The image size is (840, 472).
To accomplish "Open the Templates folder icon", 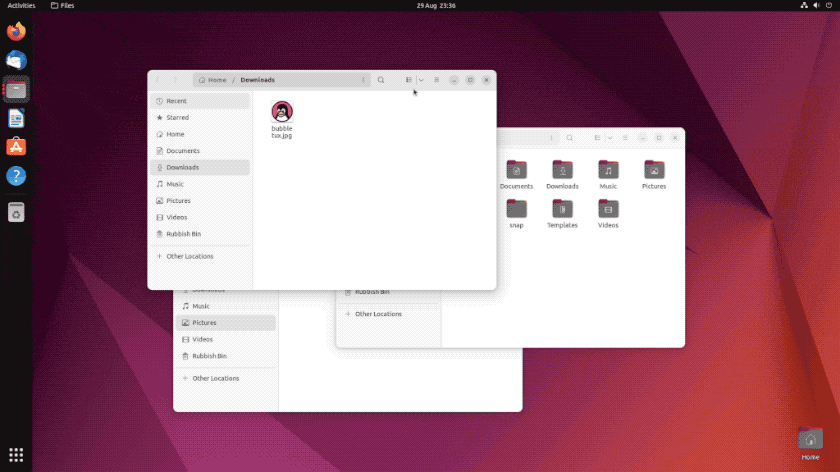I will coord(562,209).
